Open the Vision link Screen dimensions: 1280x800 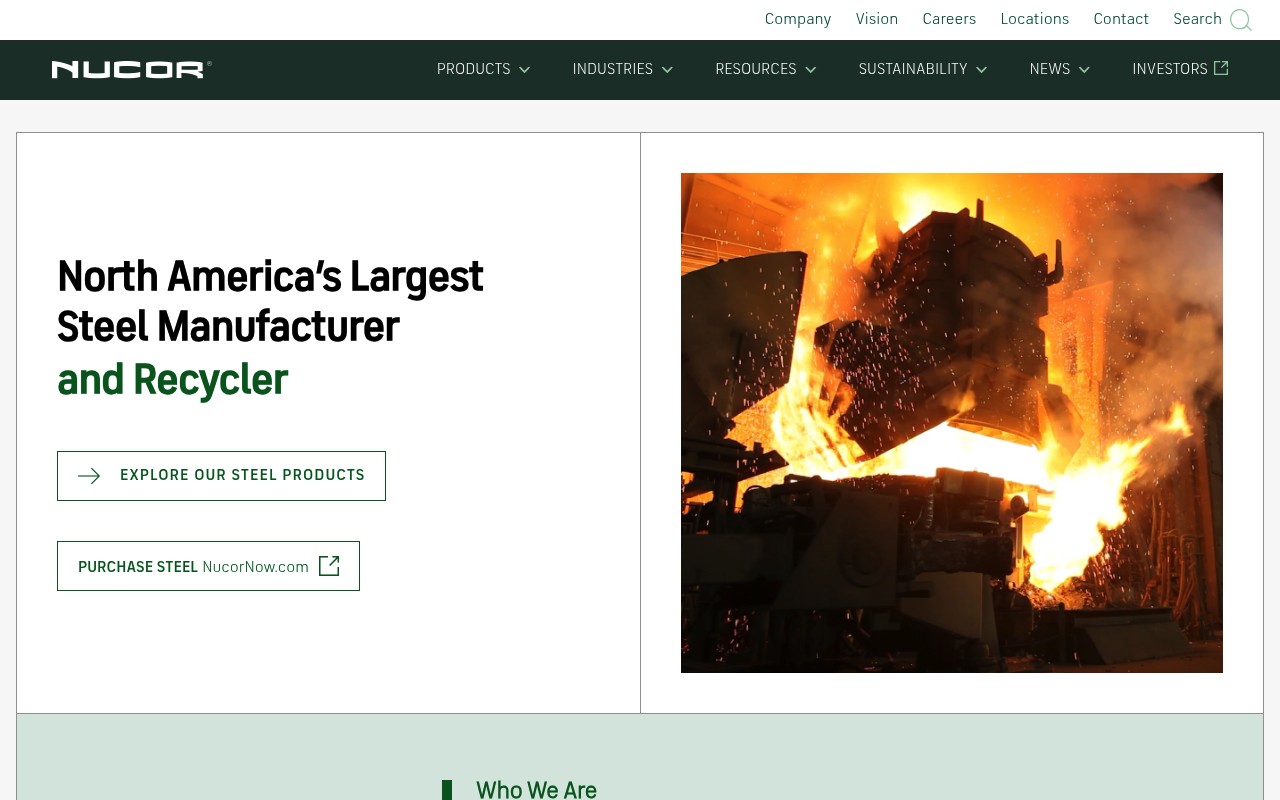click(877, 19)
